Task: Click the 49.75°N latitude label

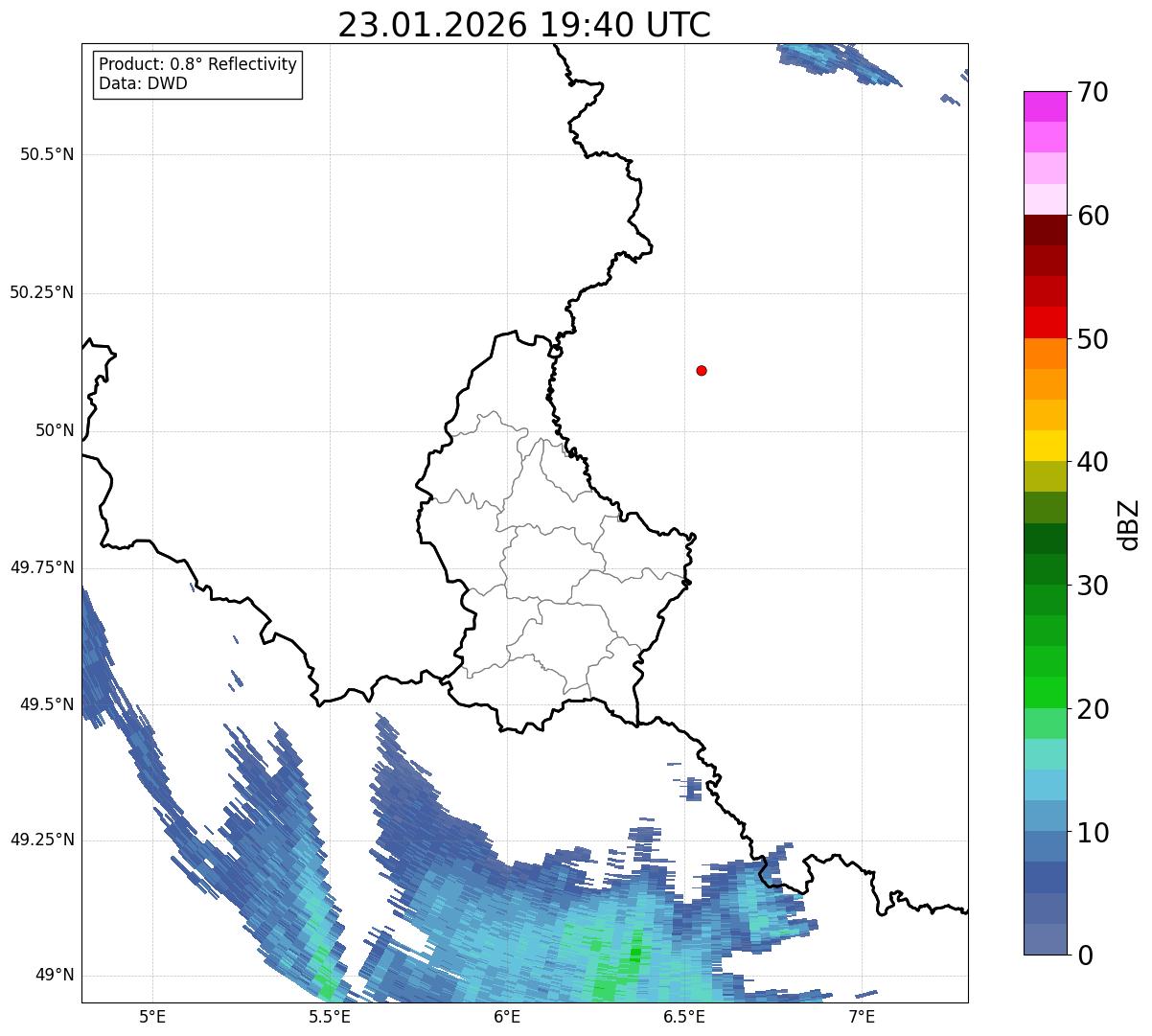Action: [41, 567]
